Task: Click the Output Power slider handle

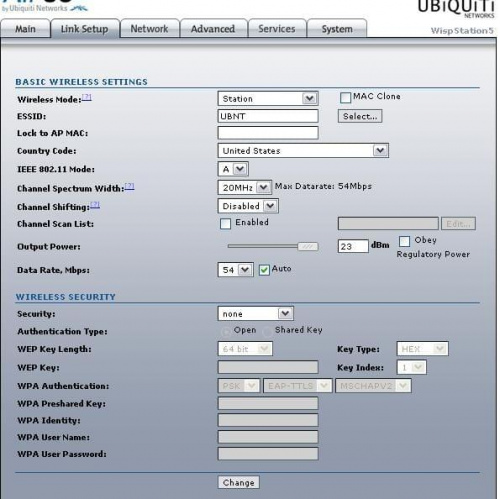Action: [308, 246]
